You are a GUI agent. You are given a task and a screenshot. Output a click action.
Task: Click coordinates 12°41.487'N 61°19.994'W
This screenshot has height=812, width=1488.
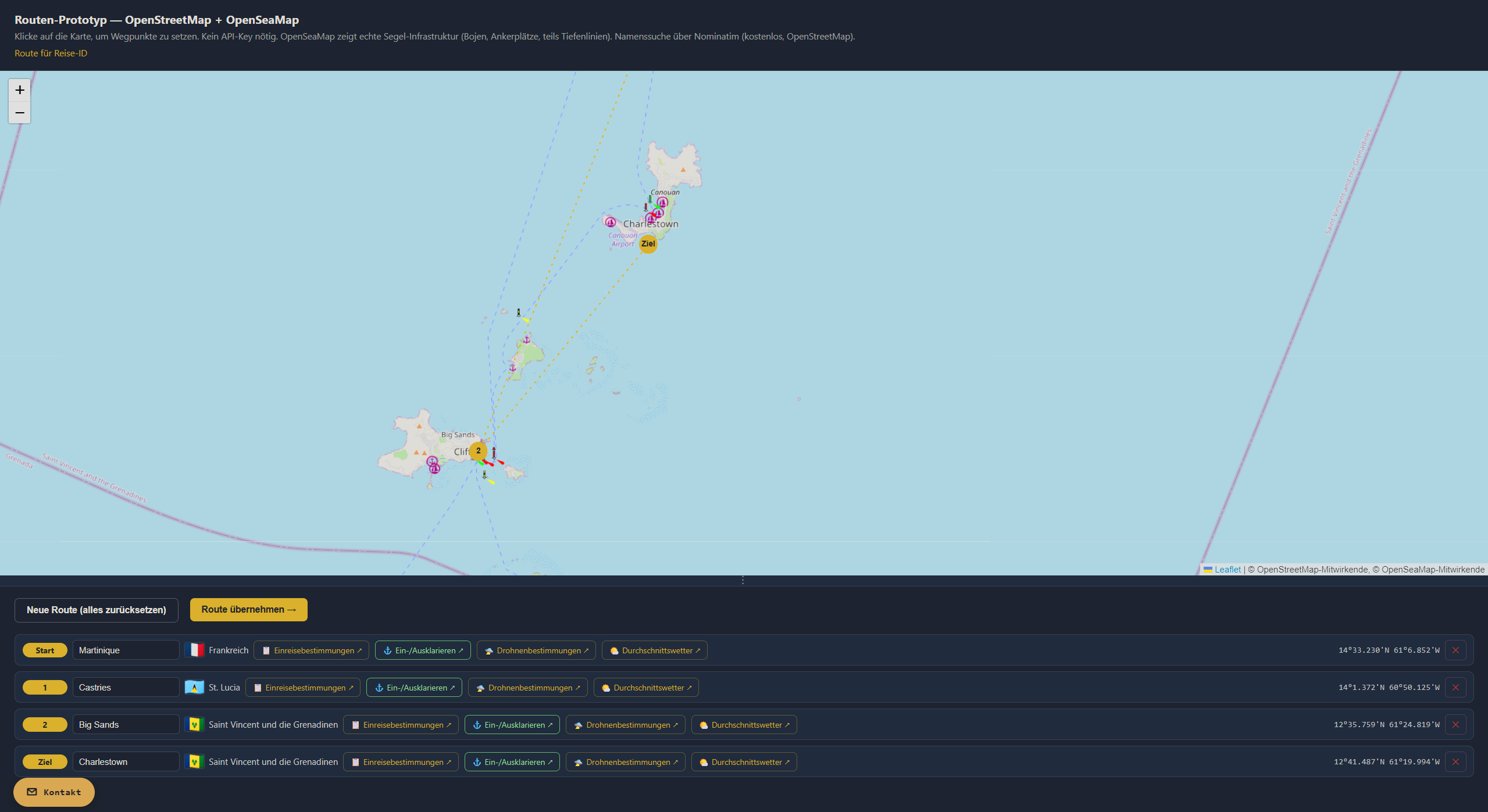[x=1386, y=761]
